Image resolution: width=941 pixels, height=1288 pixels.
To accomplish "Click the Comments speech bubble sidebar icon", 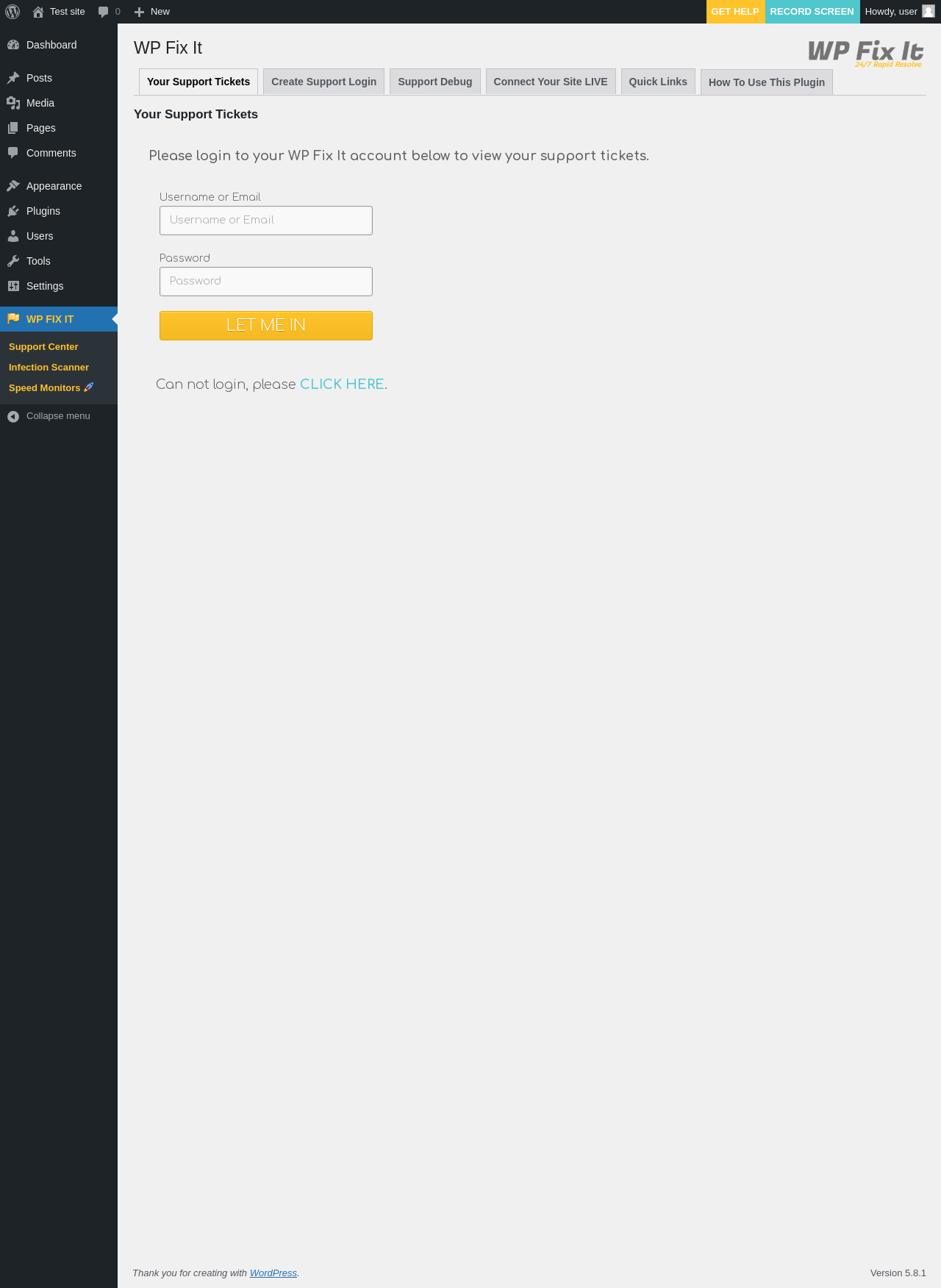I will click(13, 153).
